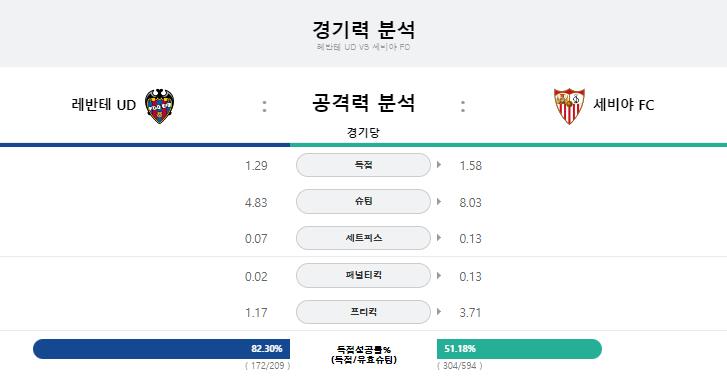Click the arrow beside 슈팅 pill

tap(439, 202)
